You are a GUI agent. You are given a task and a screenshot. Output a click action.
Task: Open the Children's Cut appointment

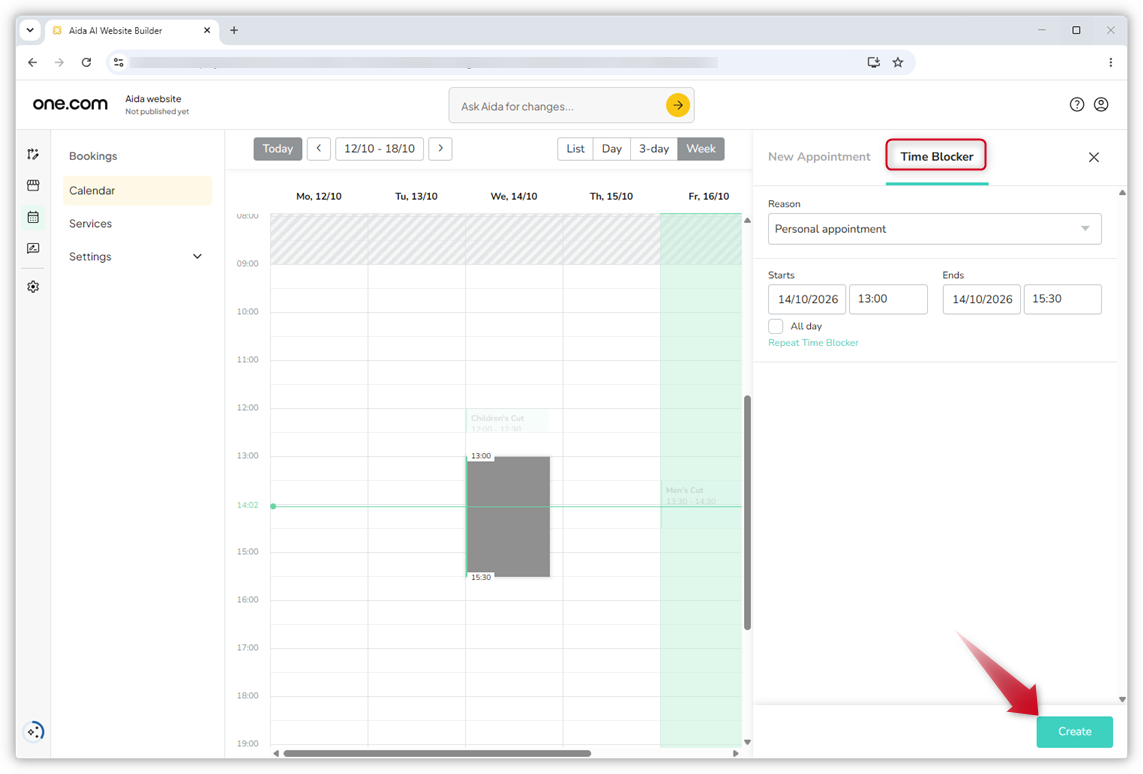pos(507,421)
